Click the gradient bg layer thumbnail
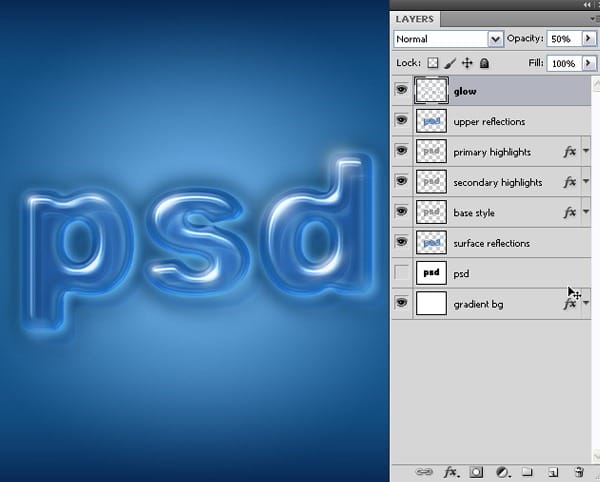Screen dimensions: 600x482 coord(431,303)
